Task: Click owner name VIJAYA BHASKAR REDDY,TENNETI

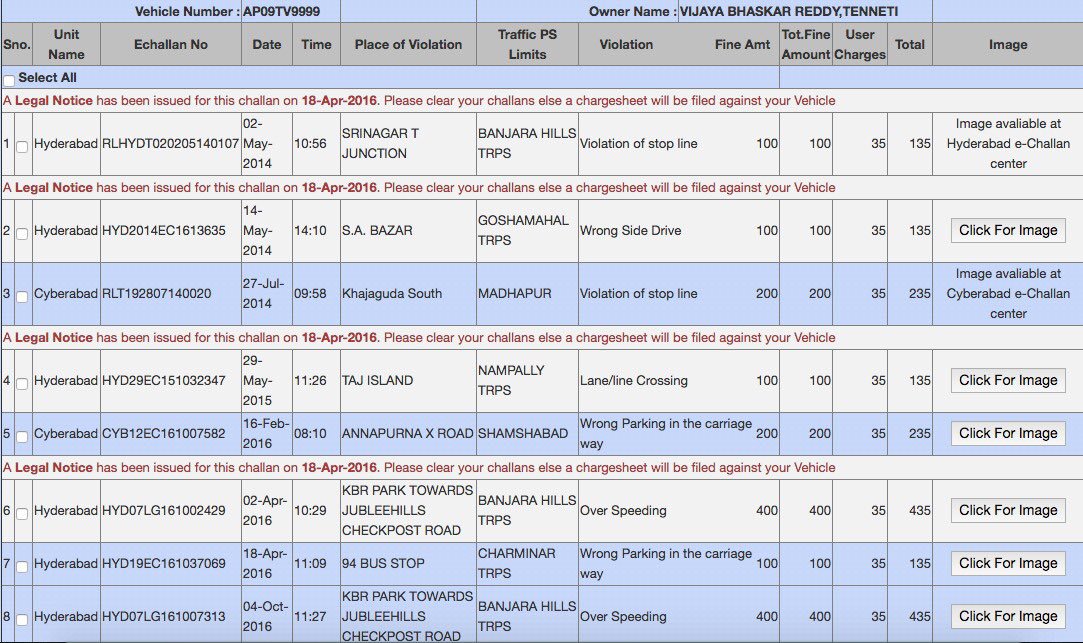Action: 789,12
